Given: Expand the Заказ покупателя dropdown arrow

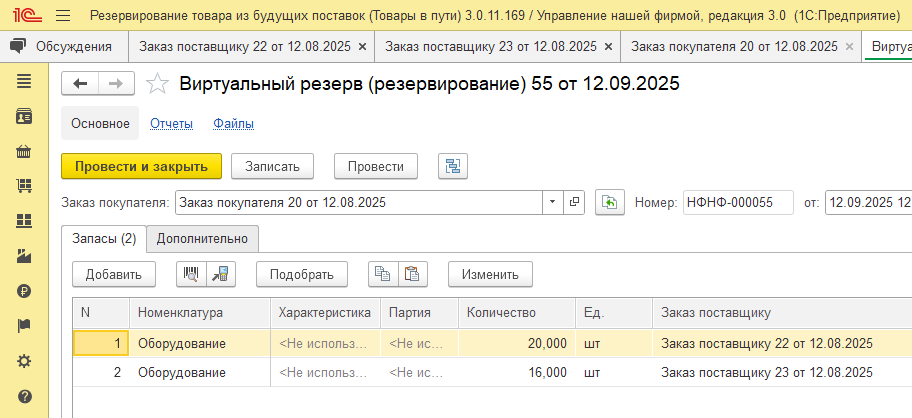Looking at the screenshot, I should (x=554, y=202).
